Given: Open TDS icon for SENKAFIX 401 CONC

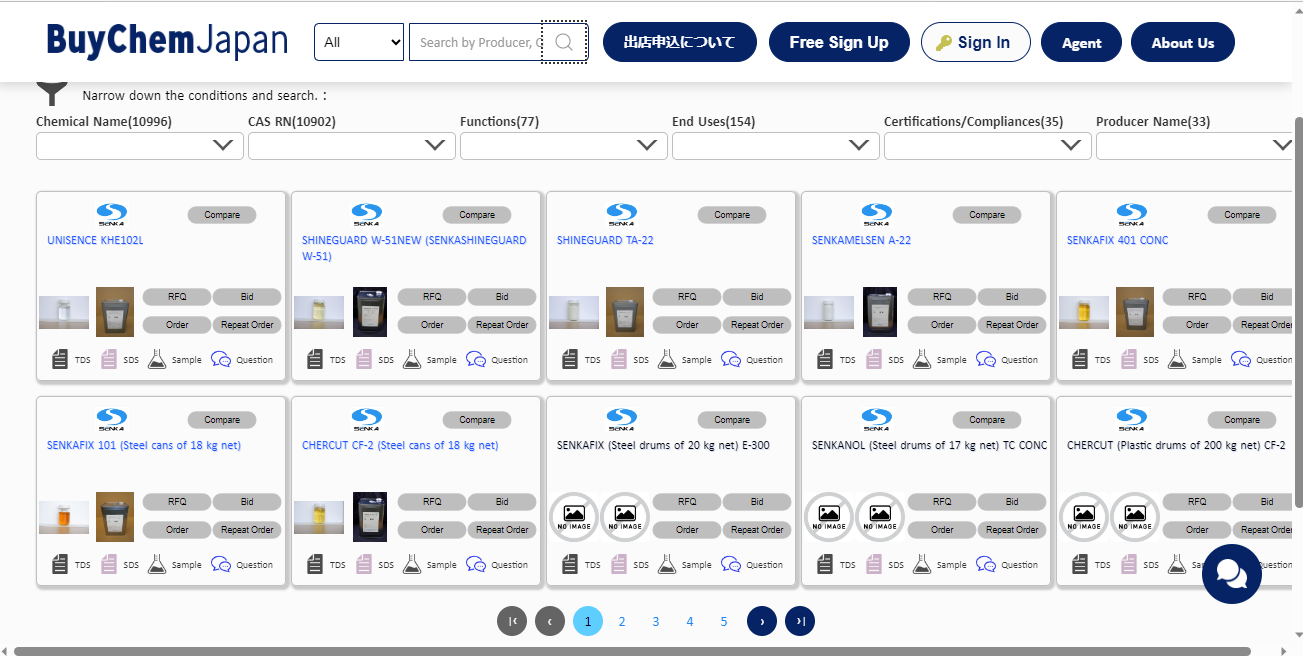Looking at the screenshot, I should point(1081,359).
